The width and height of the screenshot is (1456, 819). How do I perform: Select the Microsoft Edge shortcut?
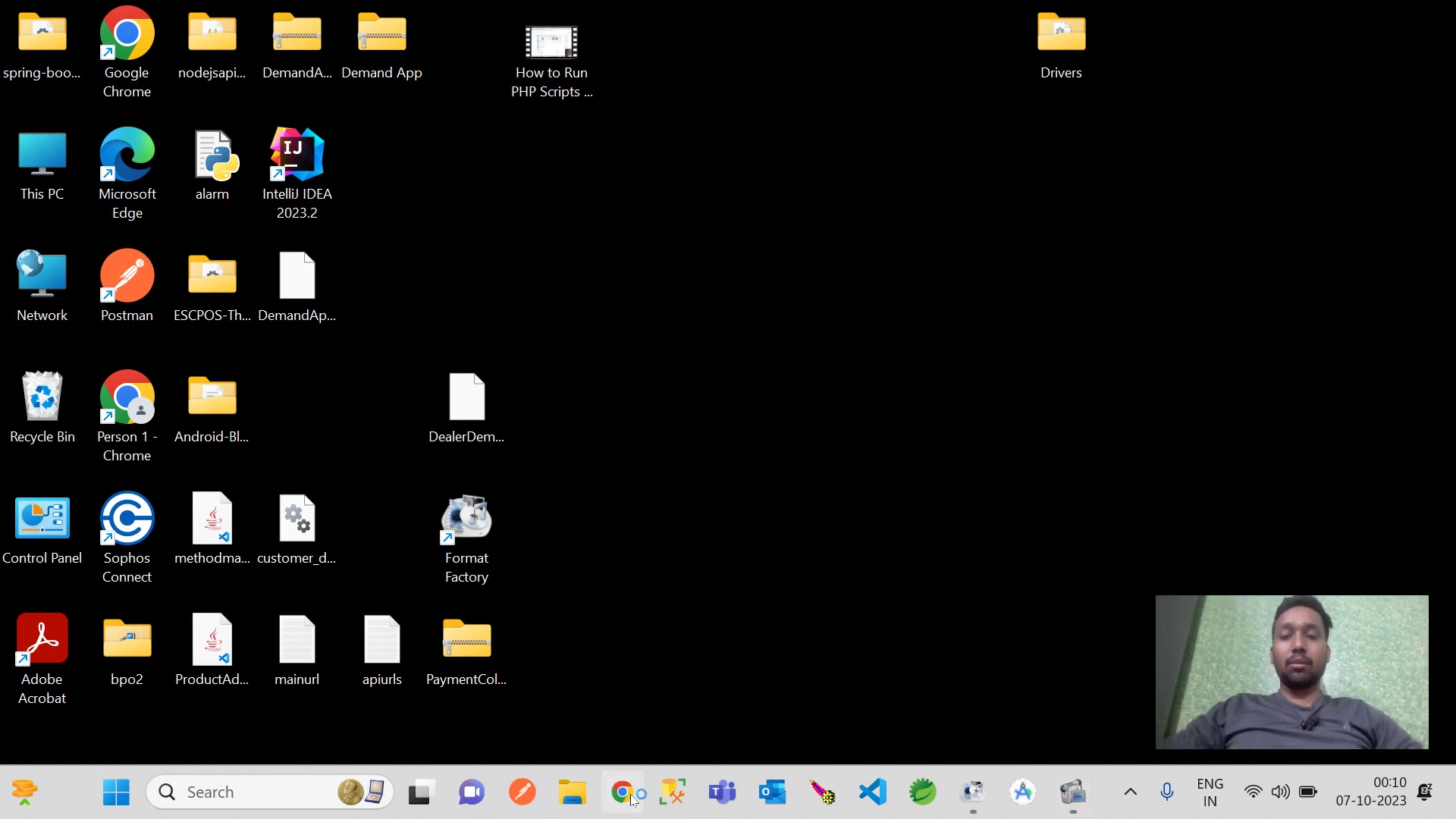pyautogui.click(x=127, y=174)
